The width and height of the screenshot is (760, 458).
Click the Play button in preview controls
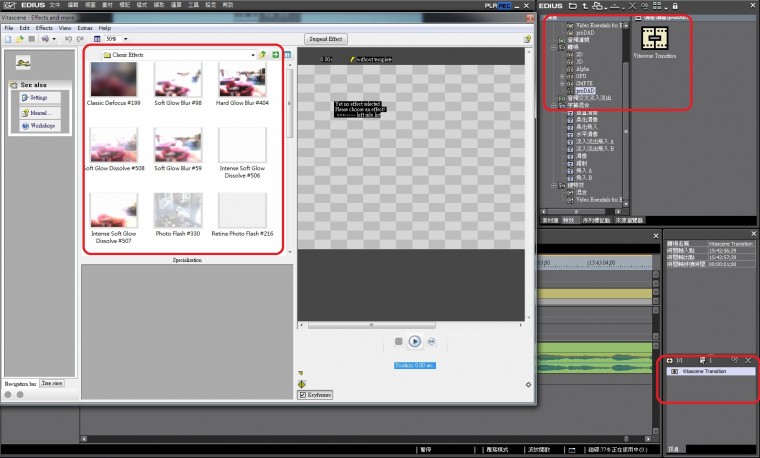click(x=415, y=341)
